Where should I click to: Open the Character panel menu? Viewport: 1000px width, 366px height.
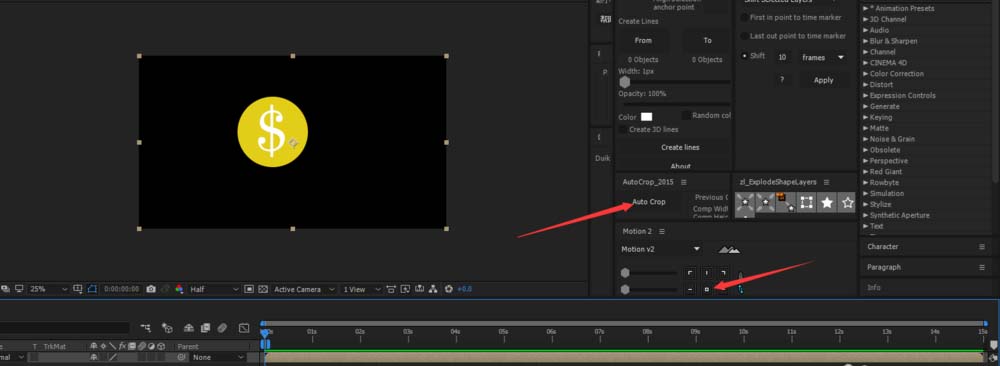982,246
